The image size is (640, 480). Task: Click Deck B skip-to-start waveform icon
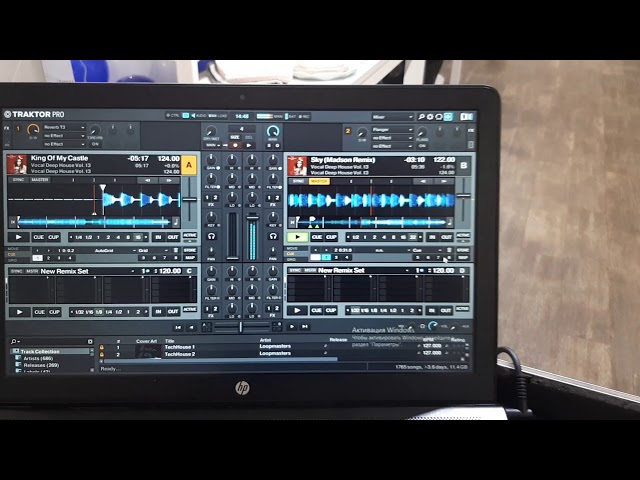click(292, 222)
